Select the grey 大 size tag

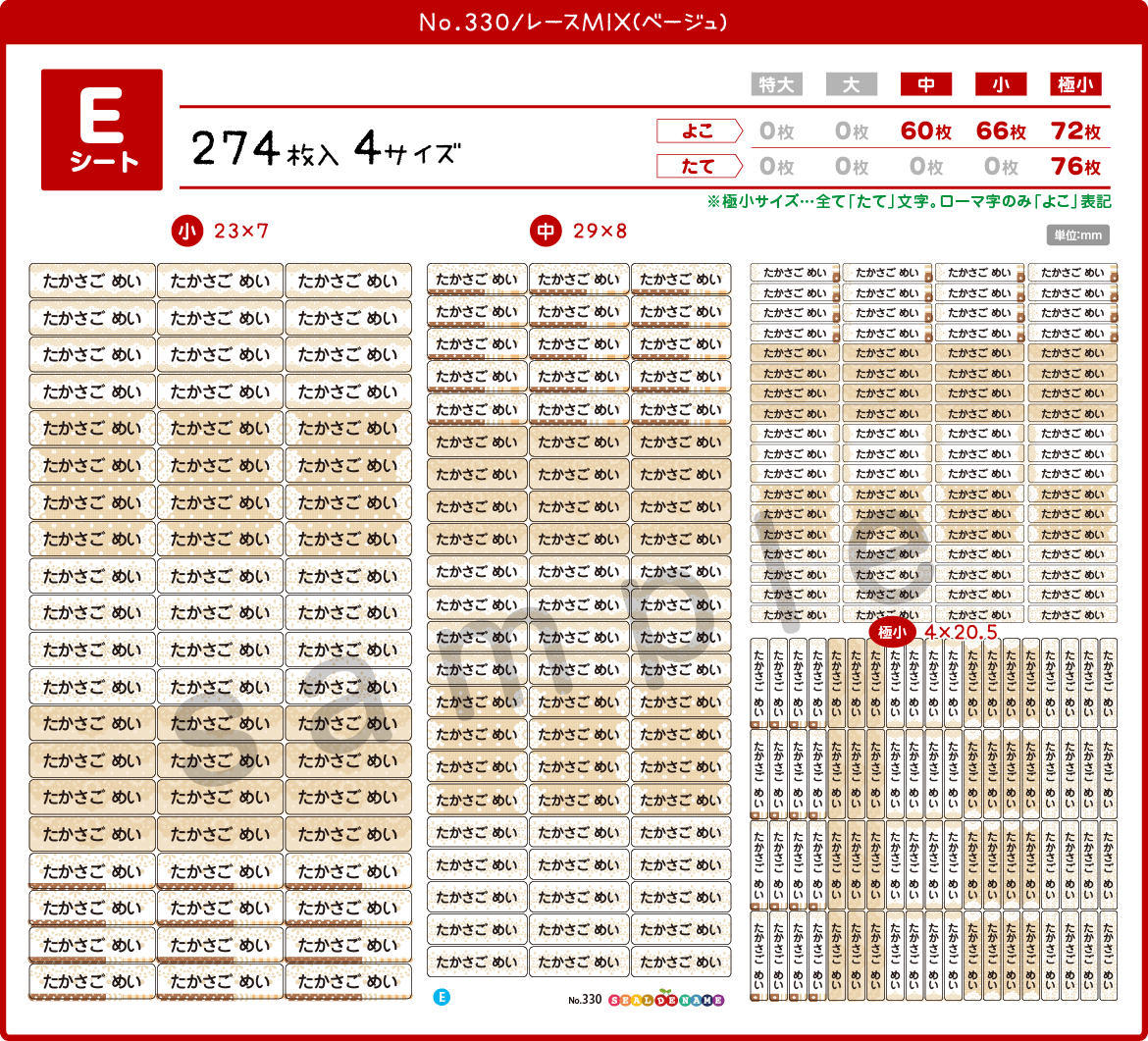pos(852,84)
